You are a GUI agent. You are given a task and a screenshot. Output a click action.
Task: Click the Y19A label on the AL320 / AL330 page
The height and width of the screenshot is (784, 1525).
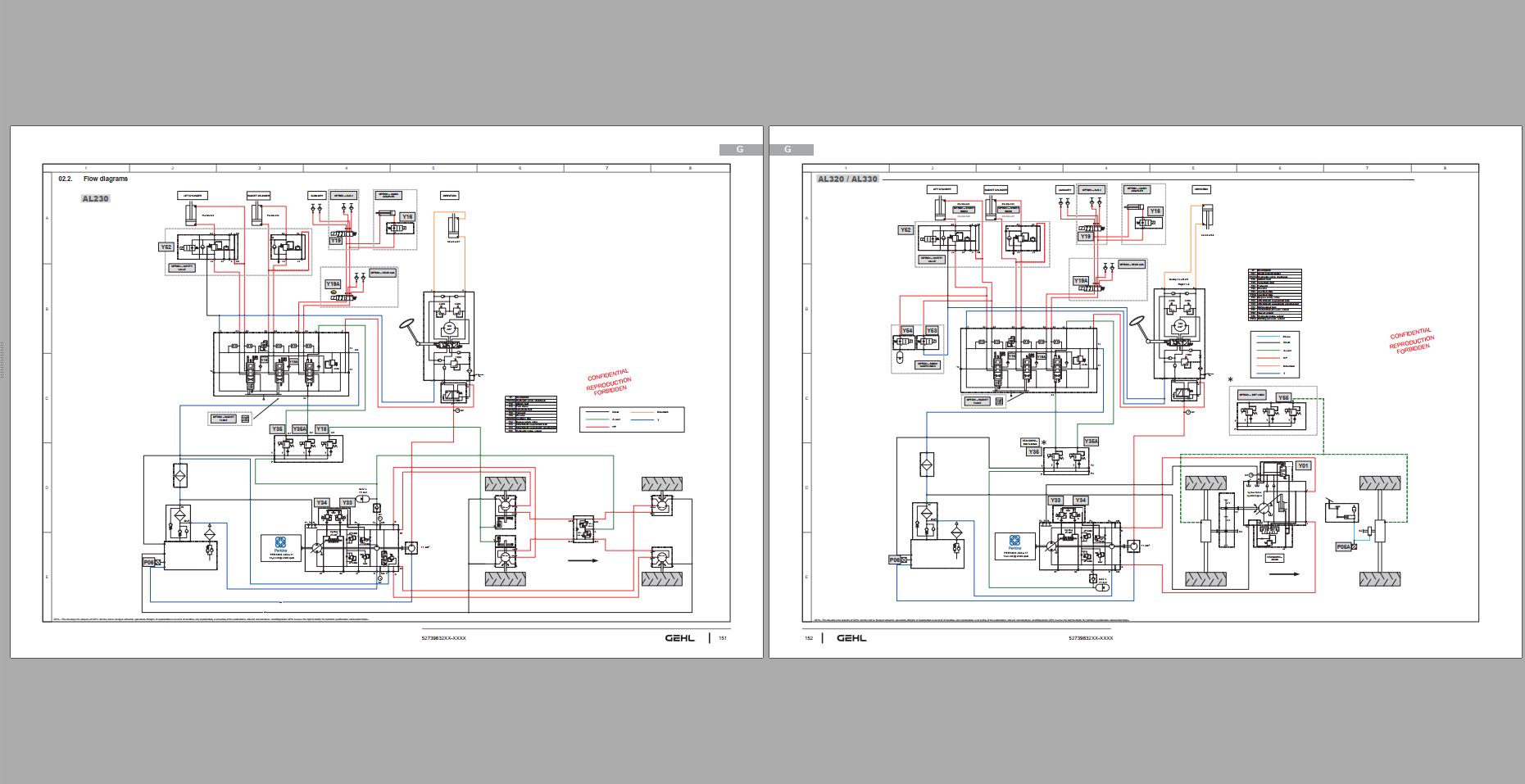coord(1081,281)
